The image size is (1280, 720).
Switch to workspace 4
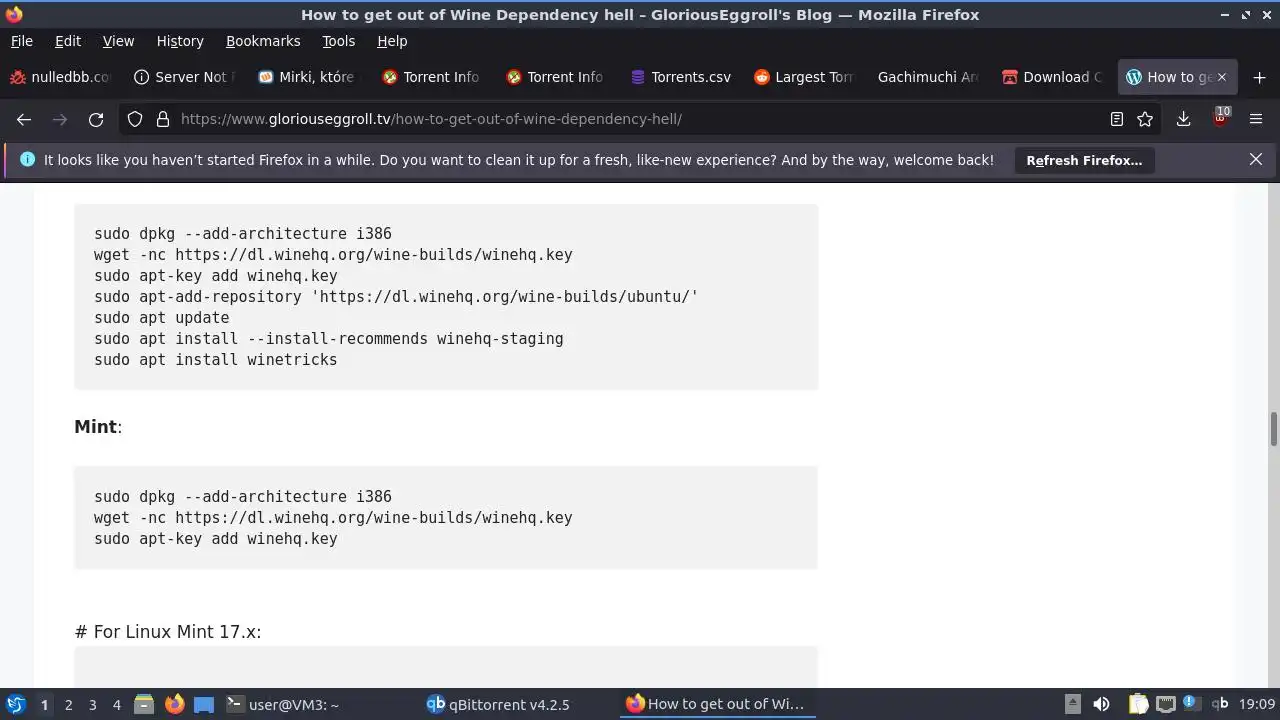tap(116, 705)
